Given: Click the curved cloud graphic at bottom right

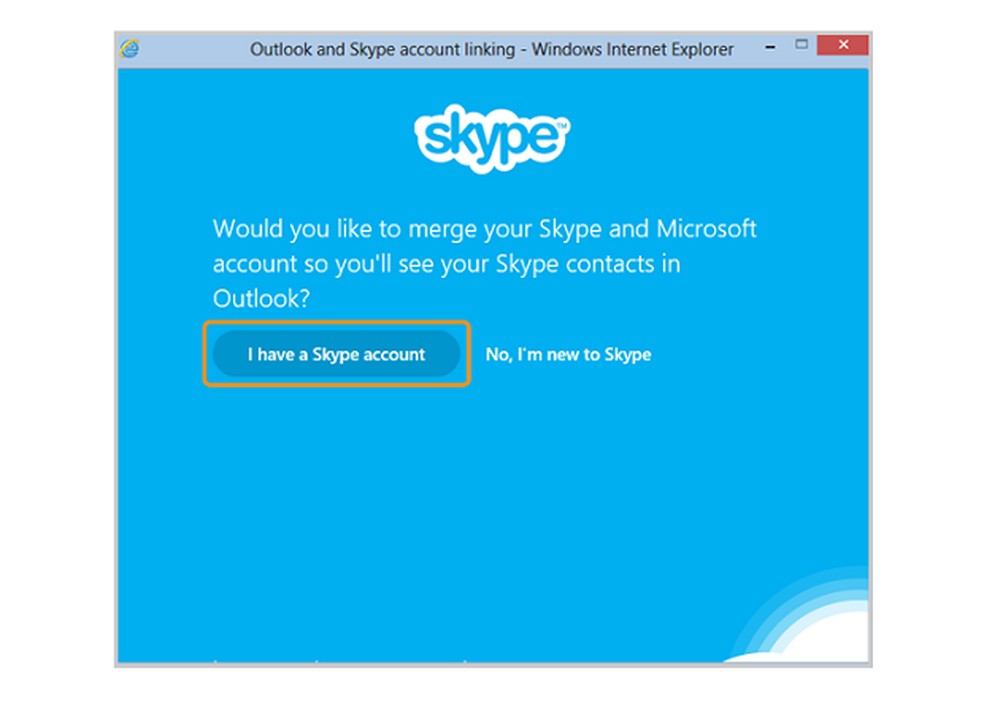Looking at the screenshot, I should [820, 630].
